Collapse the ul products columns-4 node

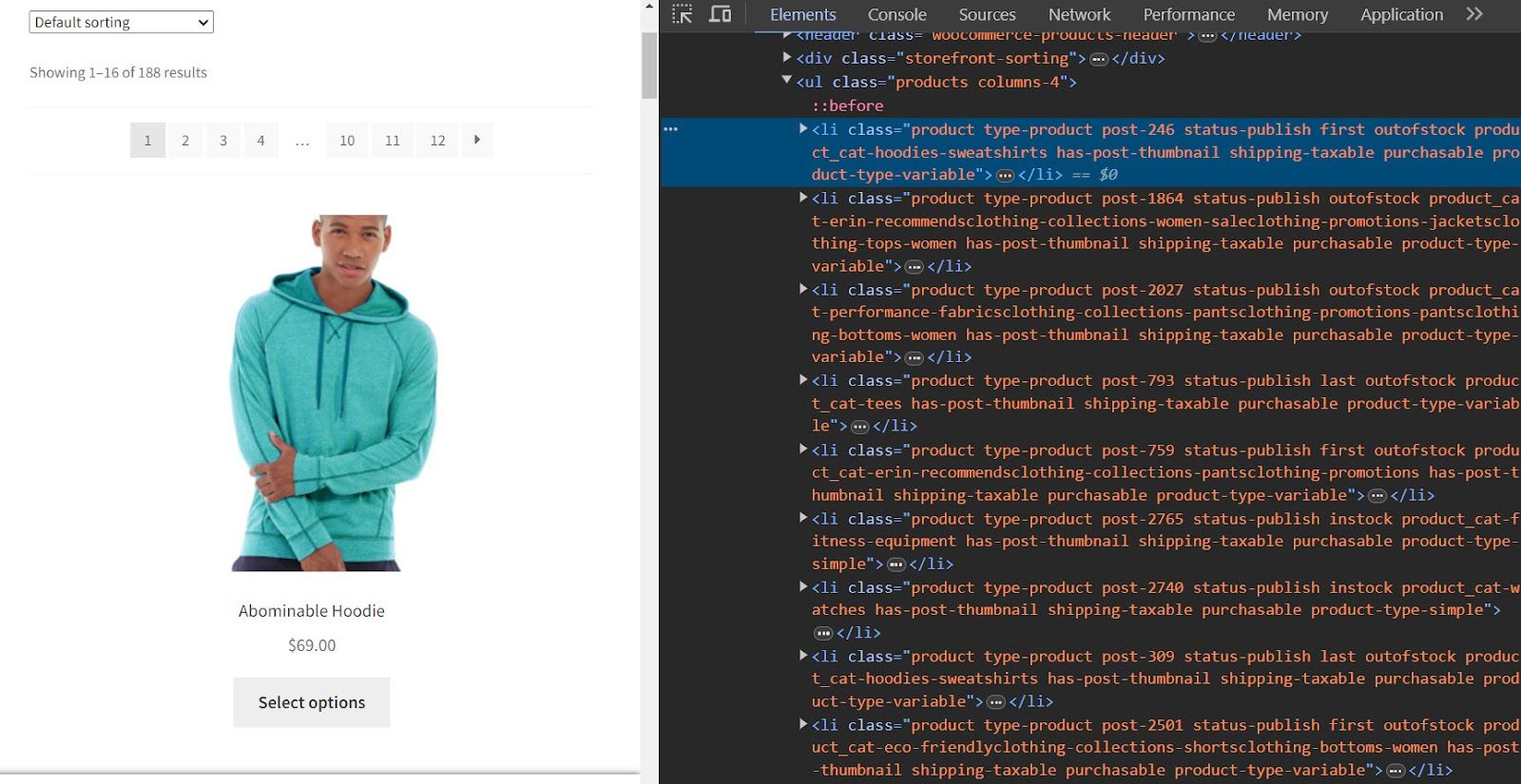pyautogui.click(x=787, y=81)
